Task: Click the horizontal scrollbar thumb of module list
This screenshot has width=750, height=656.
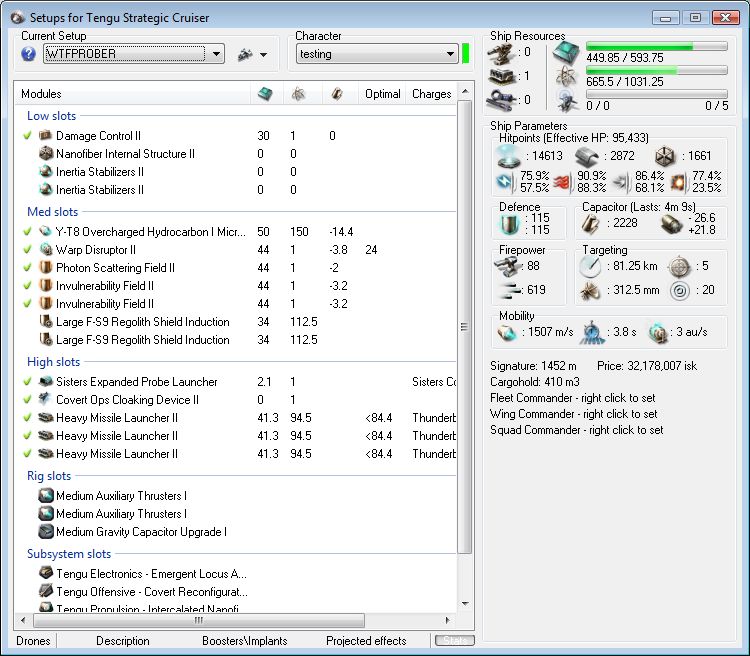Action: (x=199, y=621)
